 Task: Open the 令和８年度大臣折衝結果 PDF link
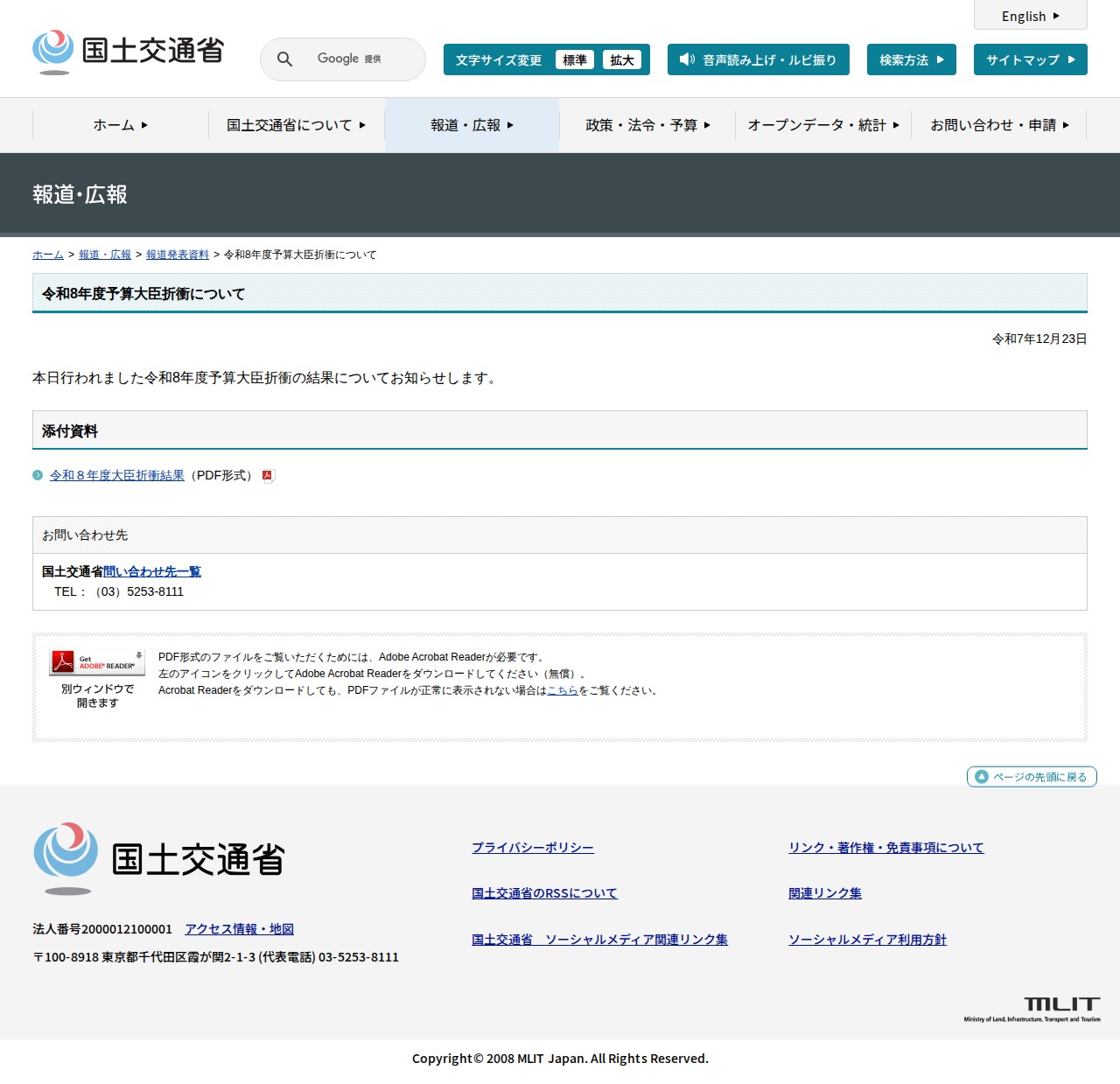pyautogui.click(x=115, y=475)
